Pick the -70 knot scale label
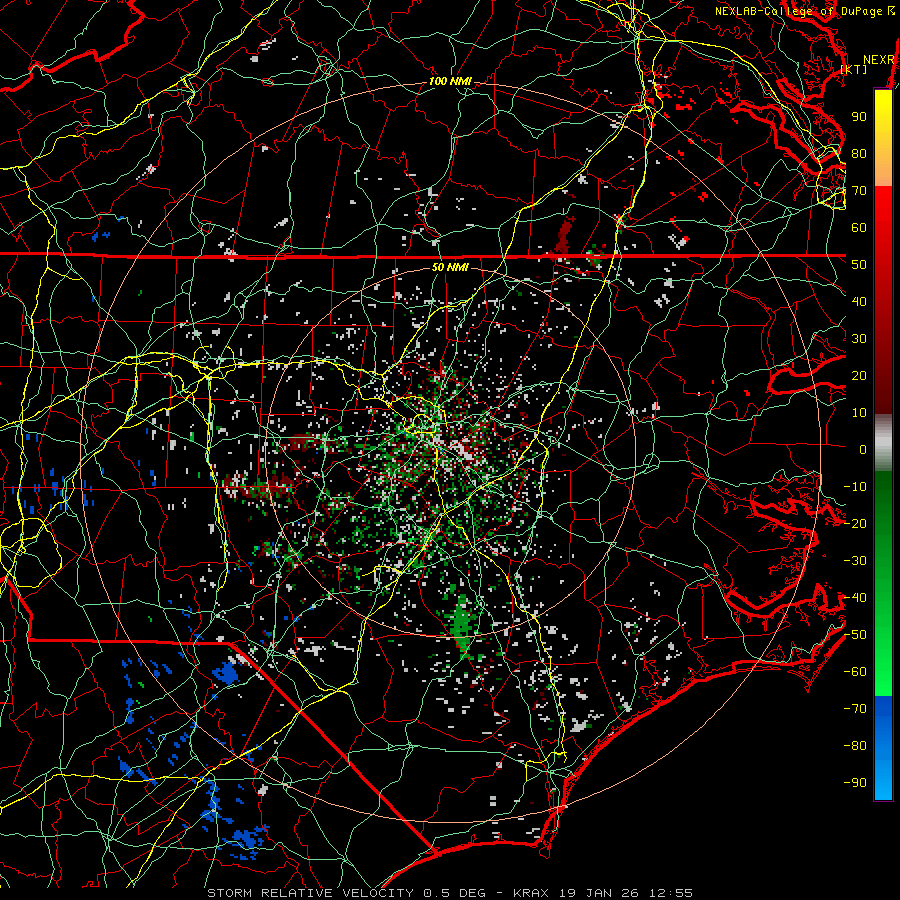The image size is (900, 900). pyautogui.click(x=855, y=709)
